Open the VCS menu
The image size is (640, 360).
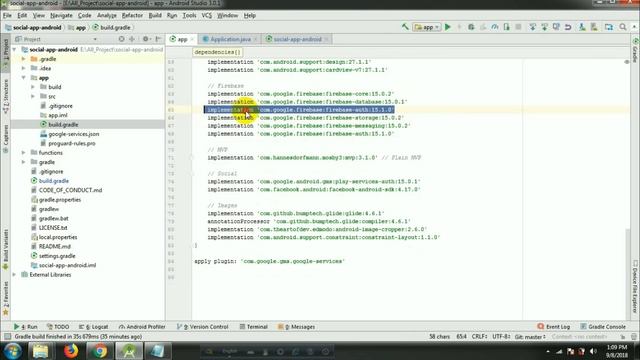(207, 16)
